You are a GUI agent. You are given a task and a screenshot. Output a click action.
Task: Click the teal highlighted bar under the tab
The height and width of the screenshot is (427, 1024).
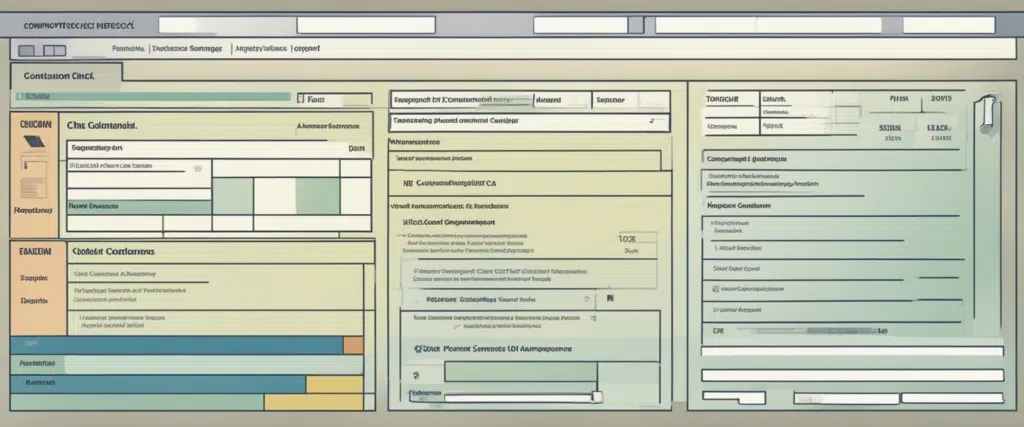coord(151,97)
